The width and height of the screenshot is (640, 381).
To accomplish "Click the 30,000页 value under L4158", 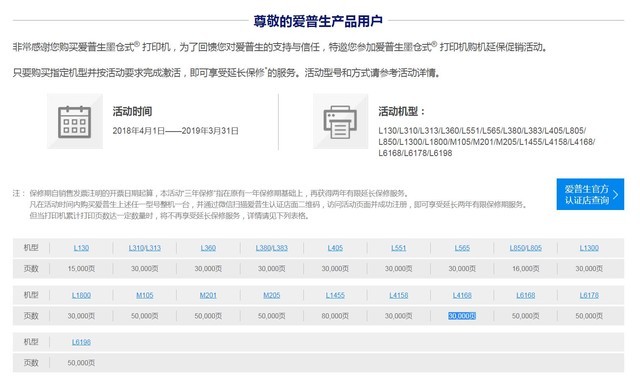I will point(398,316).
